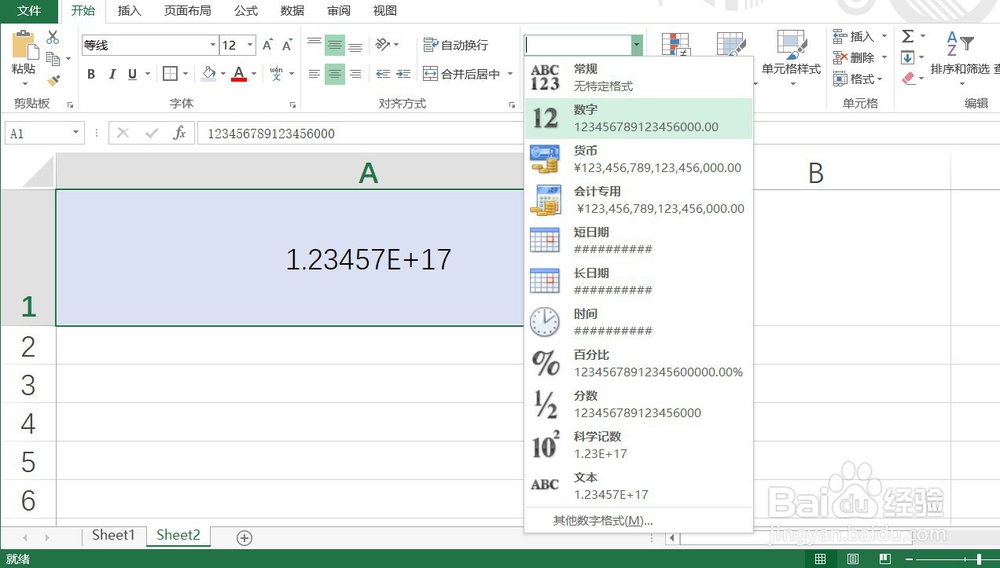
Task: Switch to 插入 insert tab
Action: coord(129,11)
